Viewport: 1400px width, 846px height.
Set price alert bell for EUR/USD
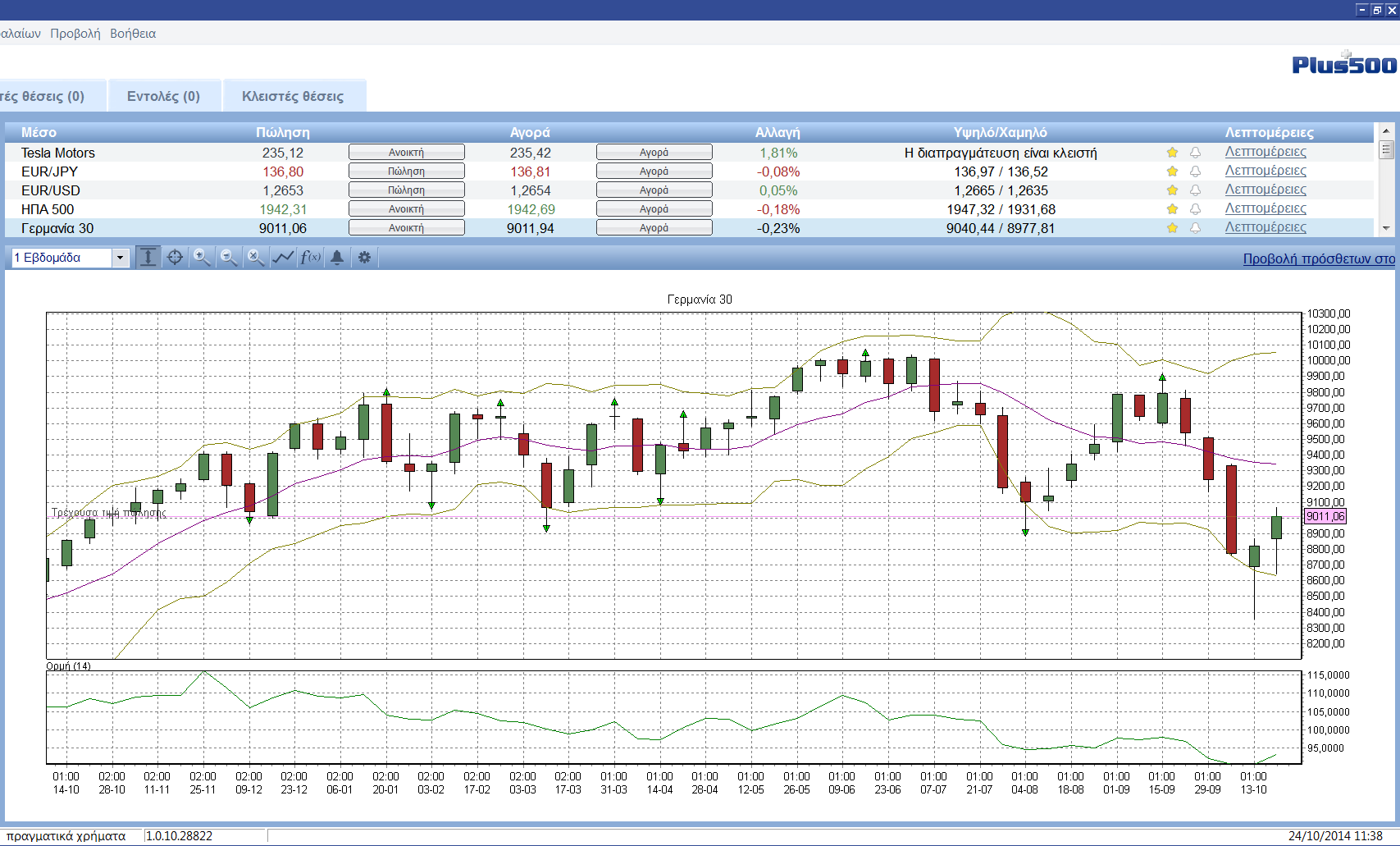coord(1195,190)
